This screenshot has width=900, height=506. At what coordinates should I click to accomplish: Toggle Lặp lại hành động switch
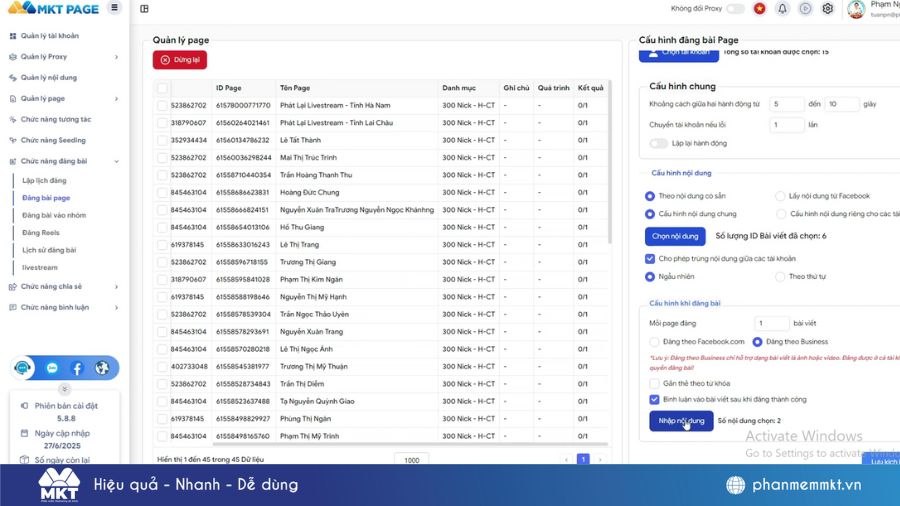tap(658, 143)
